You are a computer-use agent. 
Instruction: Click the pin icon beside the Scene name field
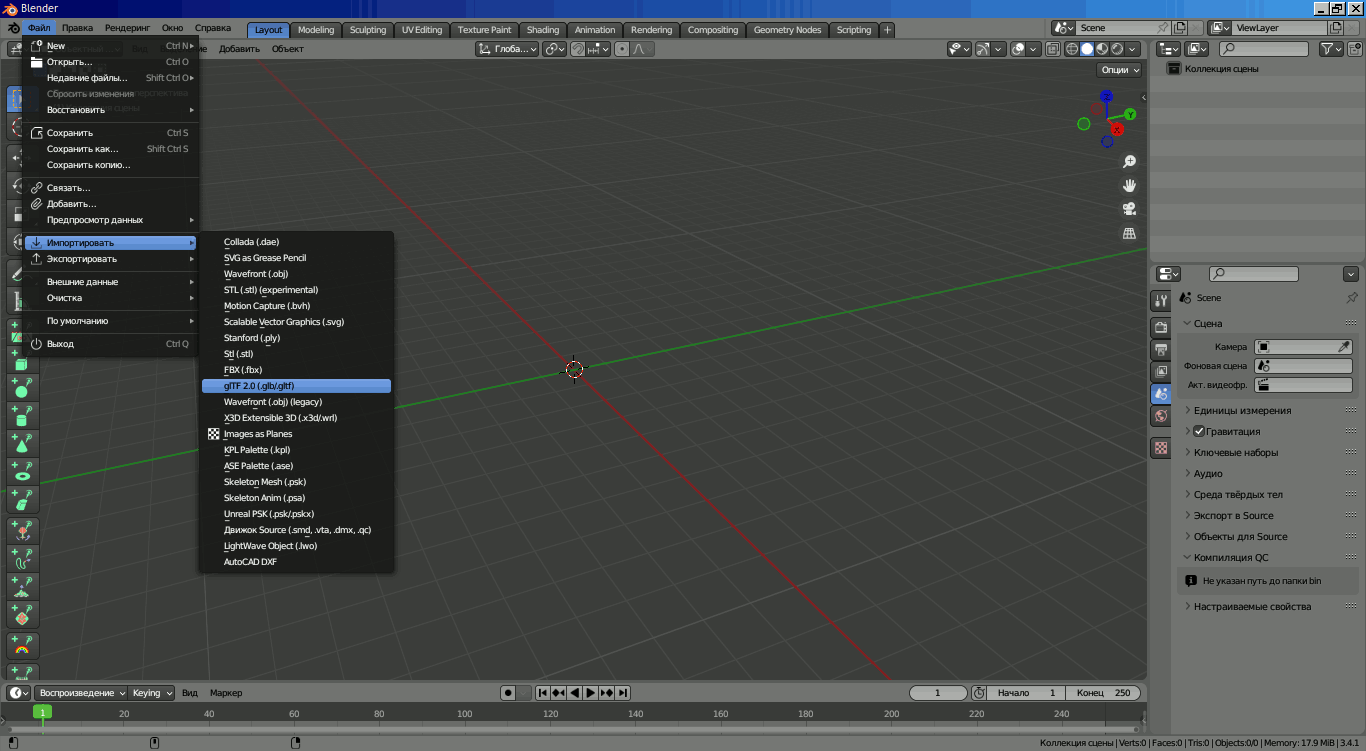tap(1162, 28)
